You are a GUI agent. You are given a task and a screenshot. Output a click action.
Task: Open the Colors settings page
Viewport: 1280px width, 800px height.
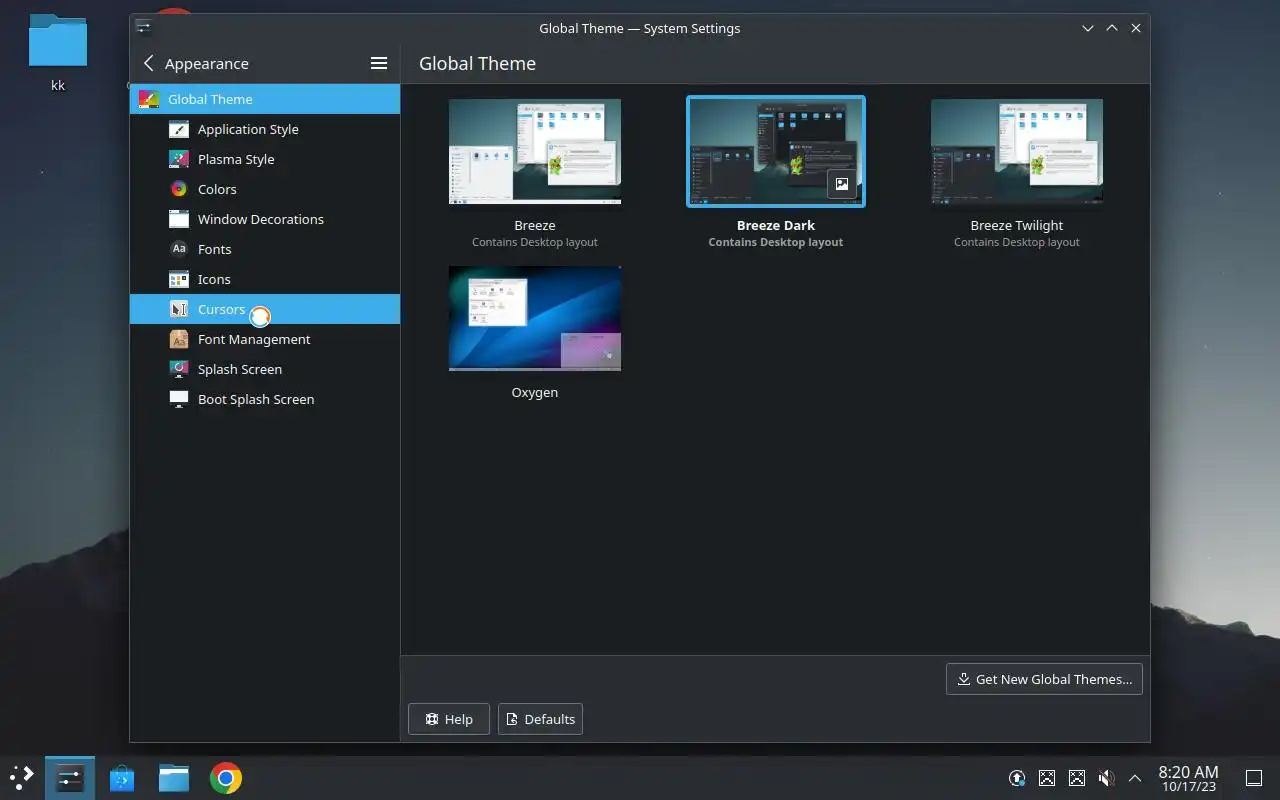(x=265, y=189)
